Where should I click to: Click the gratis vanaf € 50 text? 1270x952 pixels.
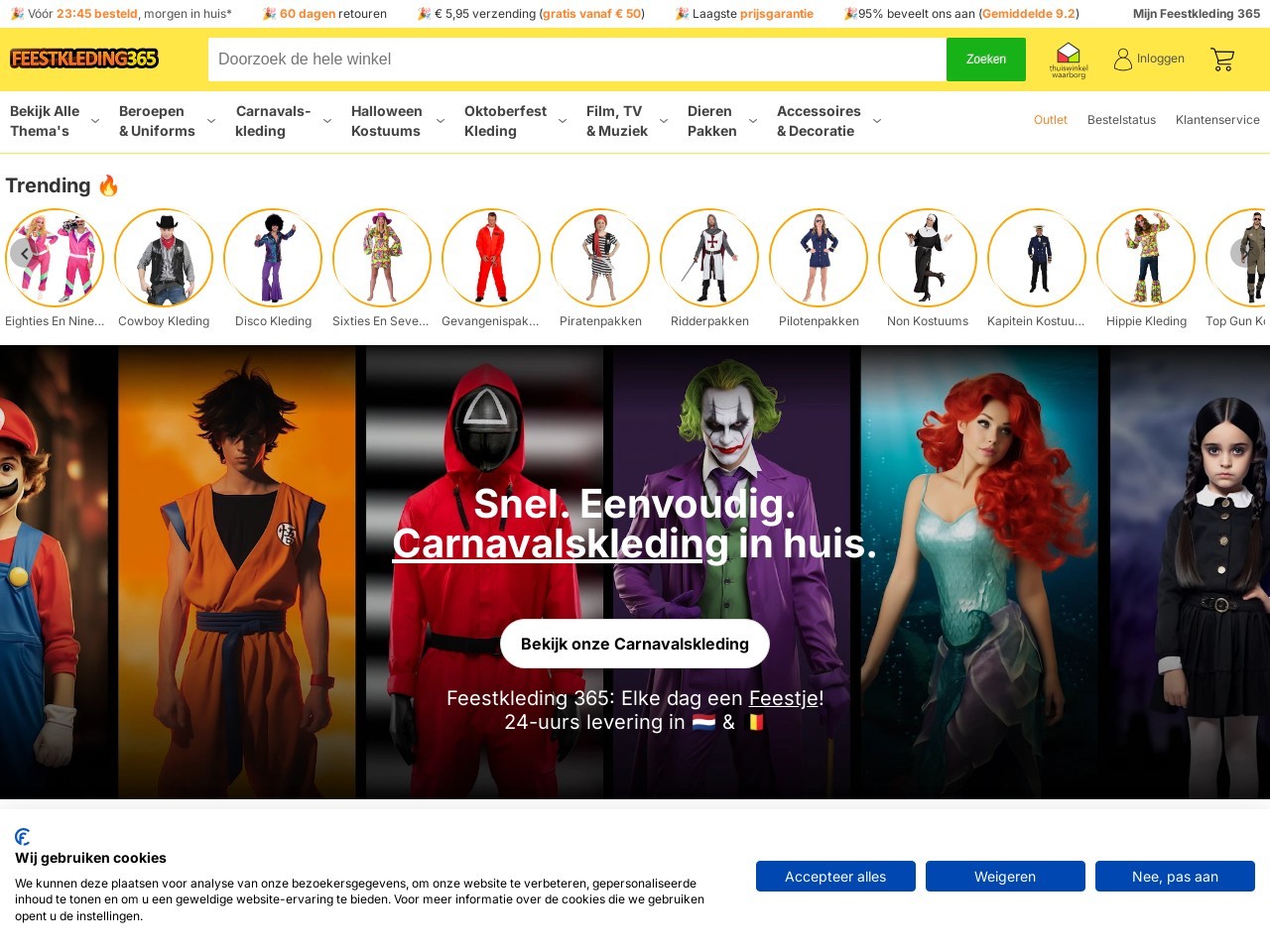tap(591, 14)
